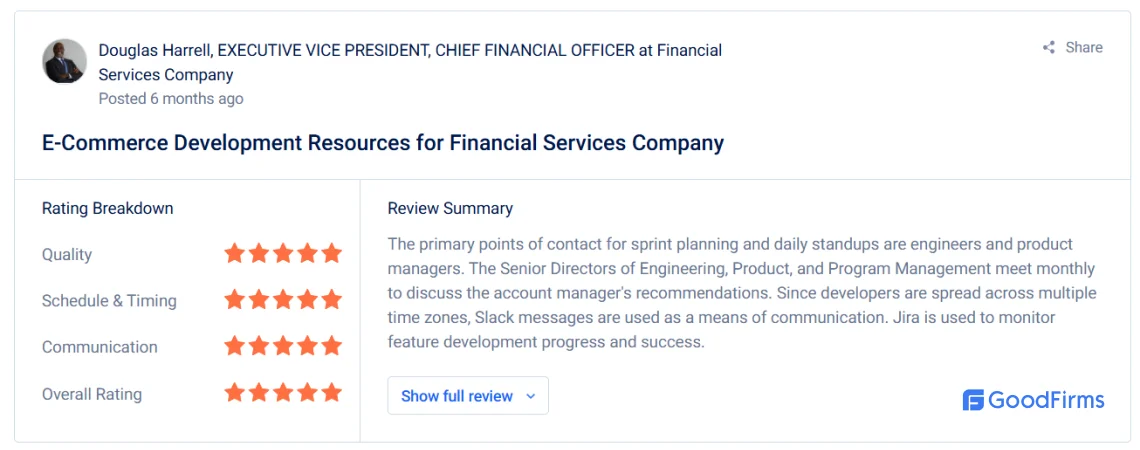1140x450 pixels.
Task: Click the Rating Breakdown heading
Action: tap(108, 209)
